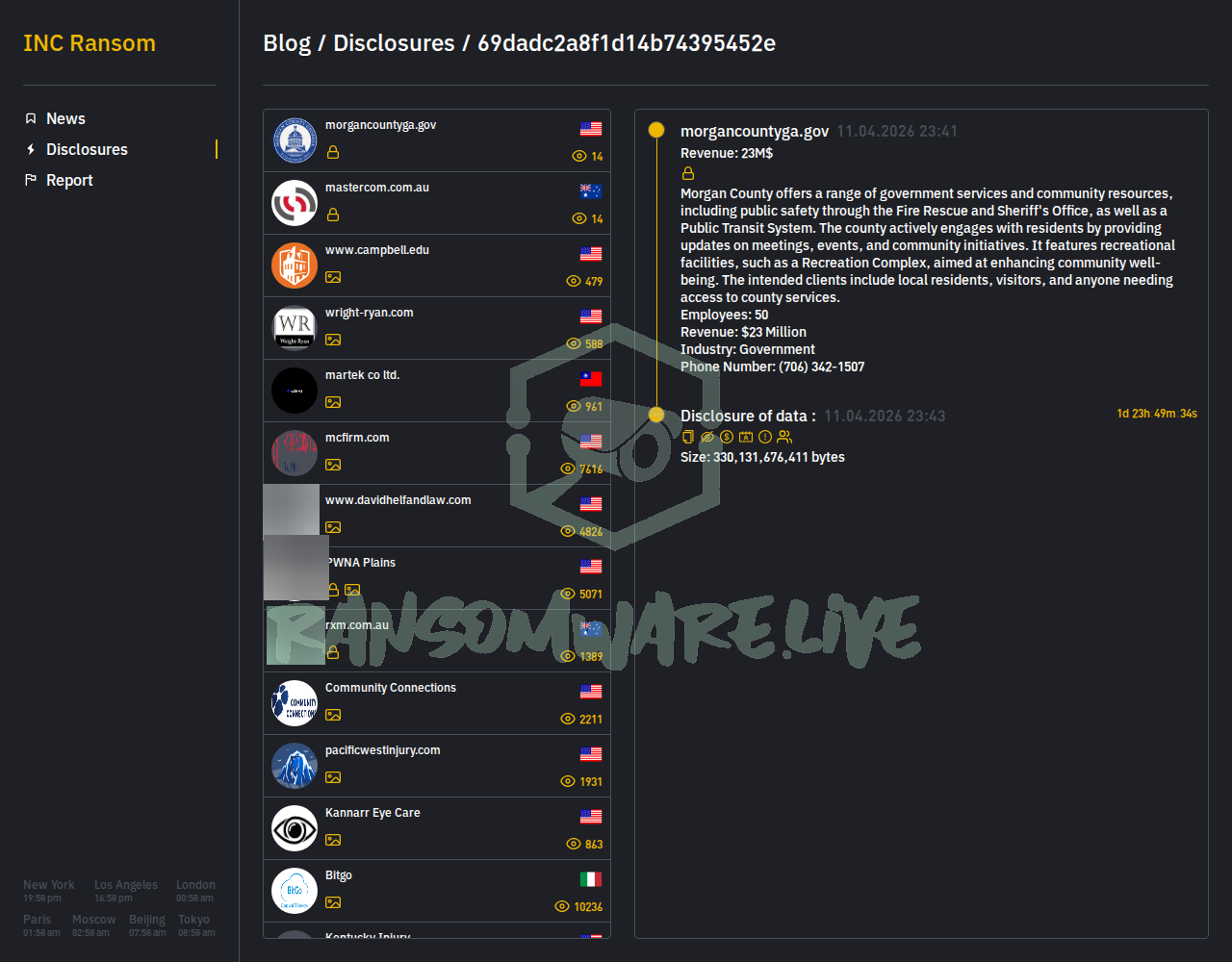Click the lock icon under morgancountyga.gov entry
The width and height of the screenshot is (1232, 962).
click(333, 152)
